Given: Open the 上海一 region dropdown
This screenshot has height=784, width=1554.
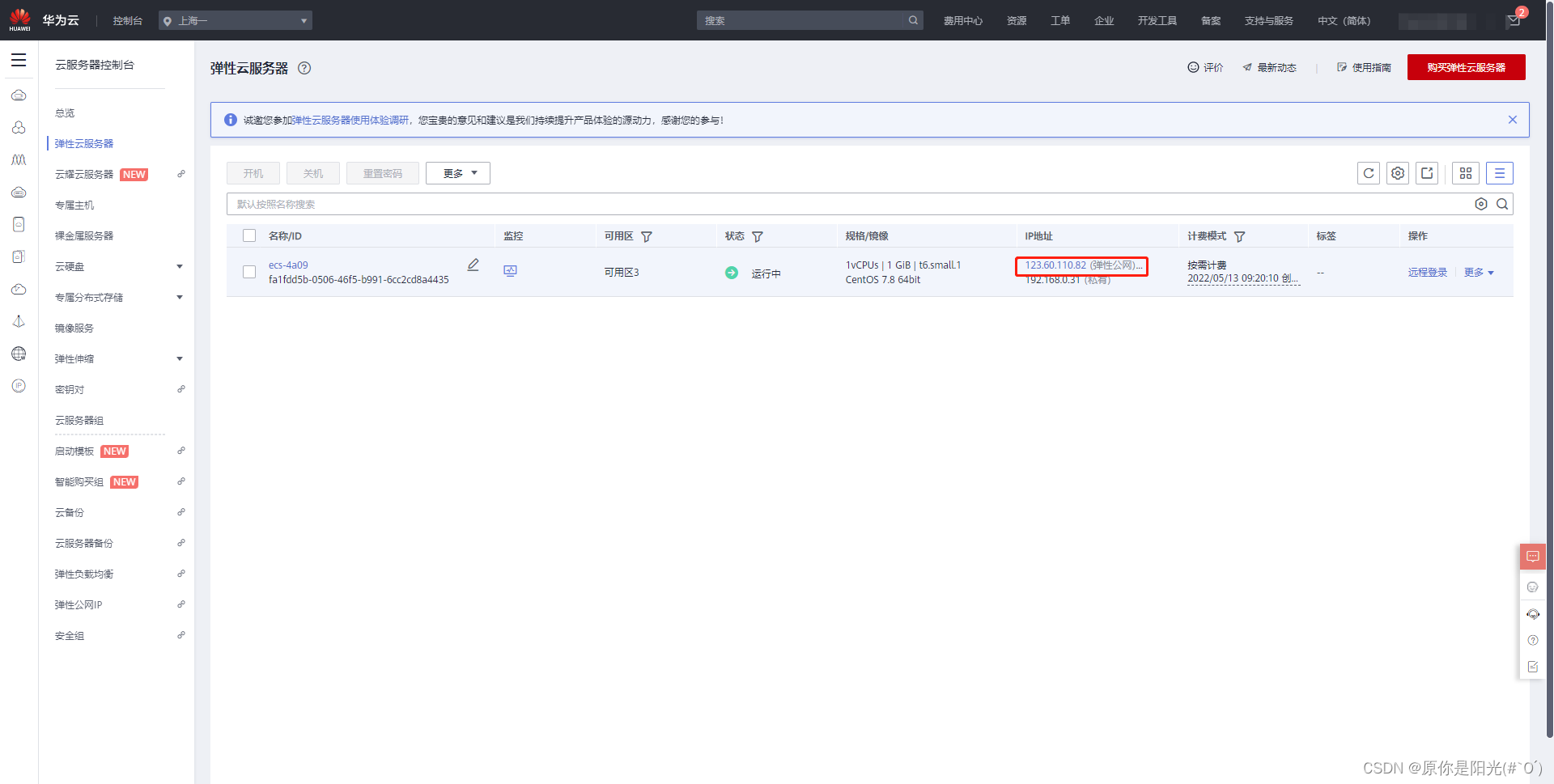Looking at the screenshot, I should (236, 20).
